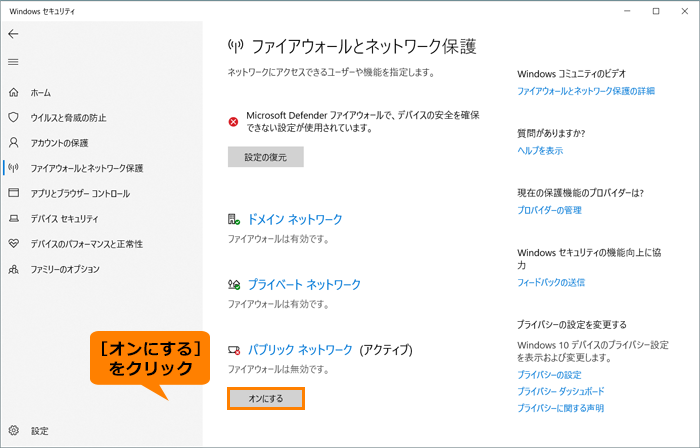700x448 pixels.
Task: Click the virus protection shield icon
Action: [x=14, y=117]
